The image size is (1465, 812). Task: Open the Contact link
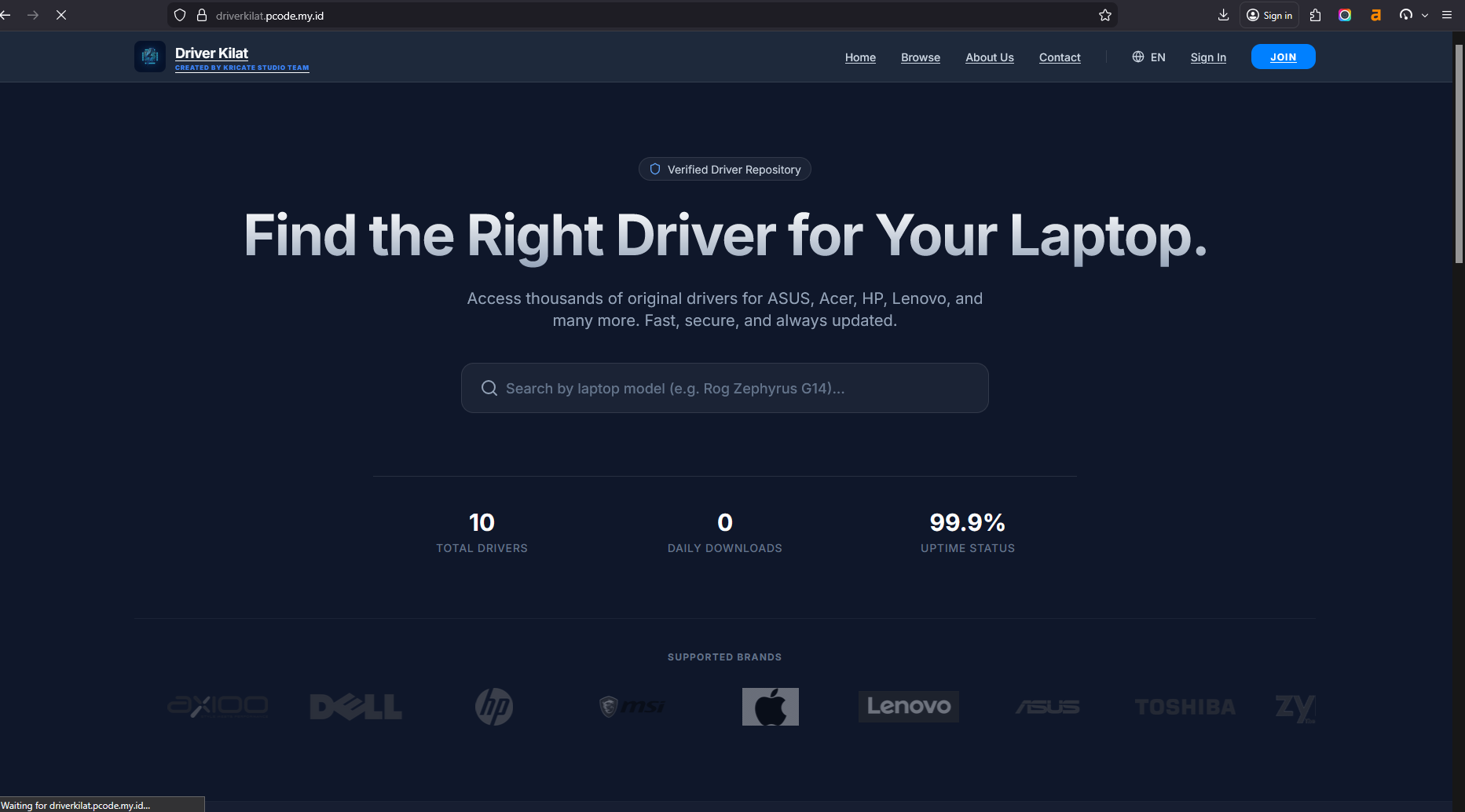click(1059, 57)
